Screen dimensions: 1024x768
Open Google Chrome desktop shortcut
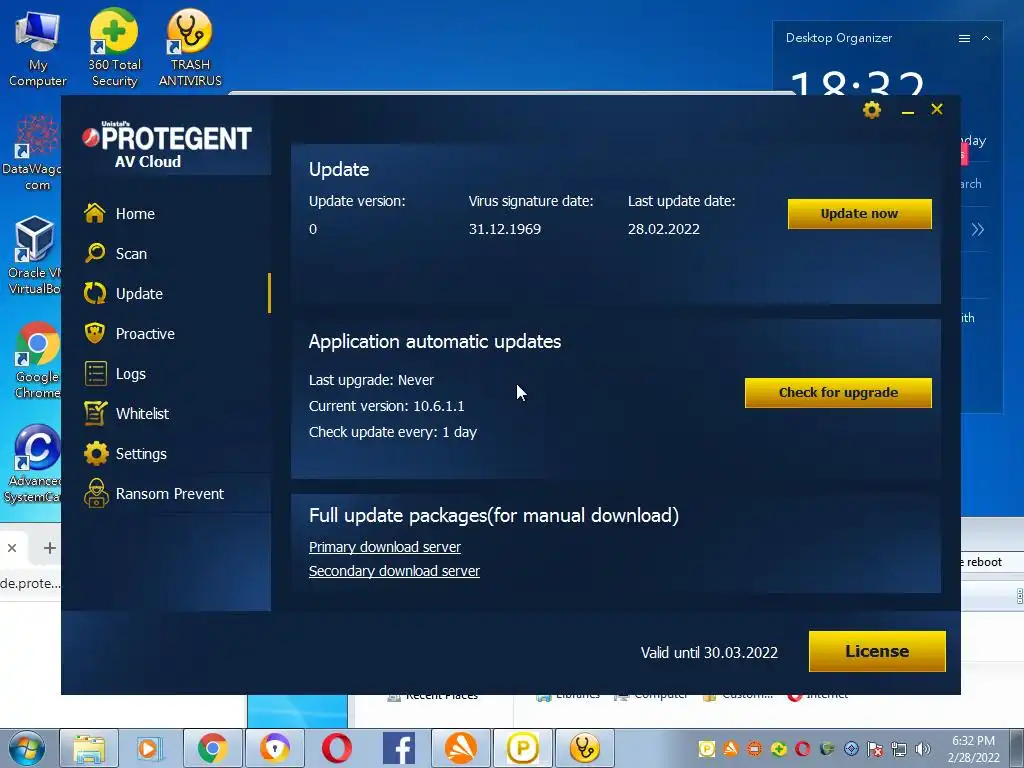[37, 360]
